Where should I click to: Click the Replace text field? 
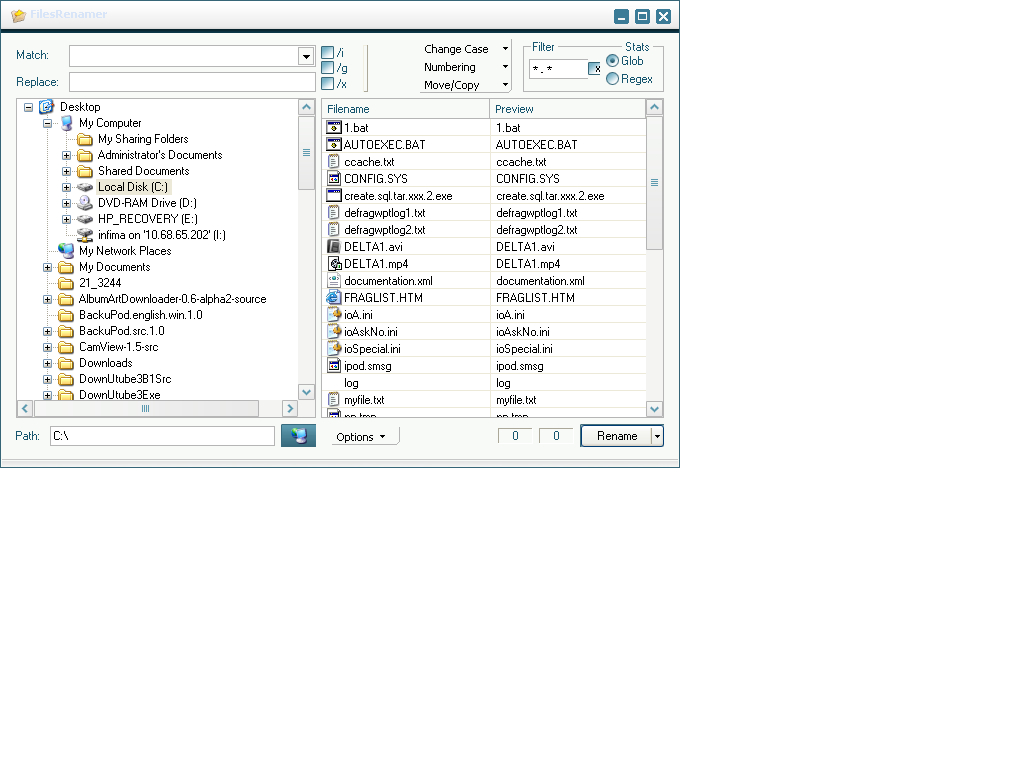[192, 82]
